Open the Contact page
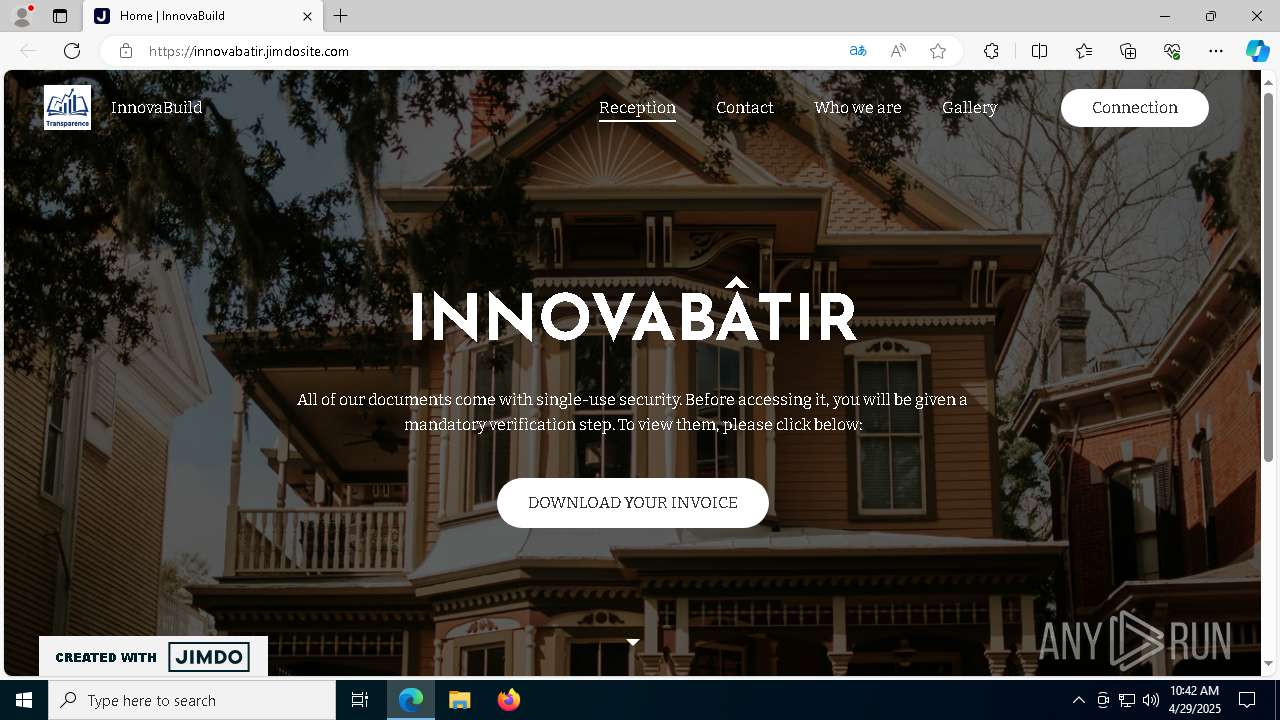Image resolution: width=1280 pixels, height=720 pixels. (745, 108)
